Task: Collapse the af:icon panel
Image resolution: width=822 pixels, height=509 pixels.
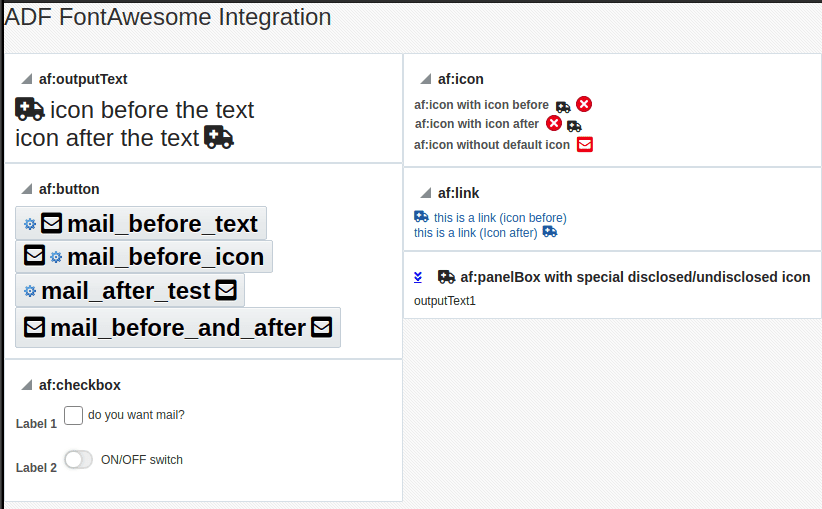Action: (425, 79)
